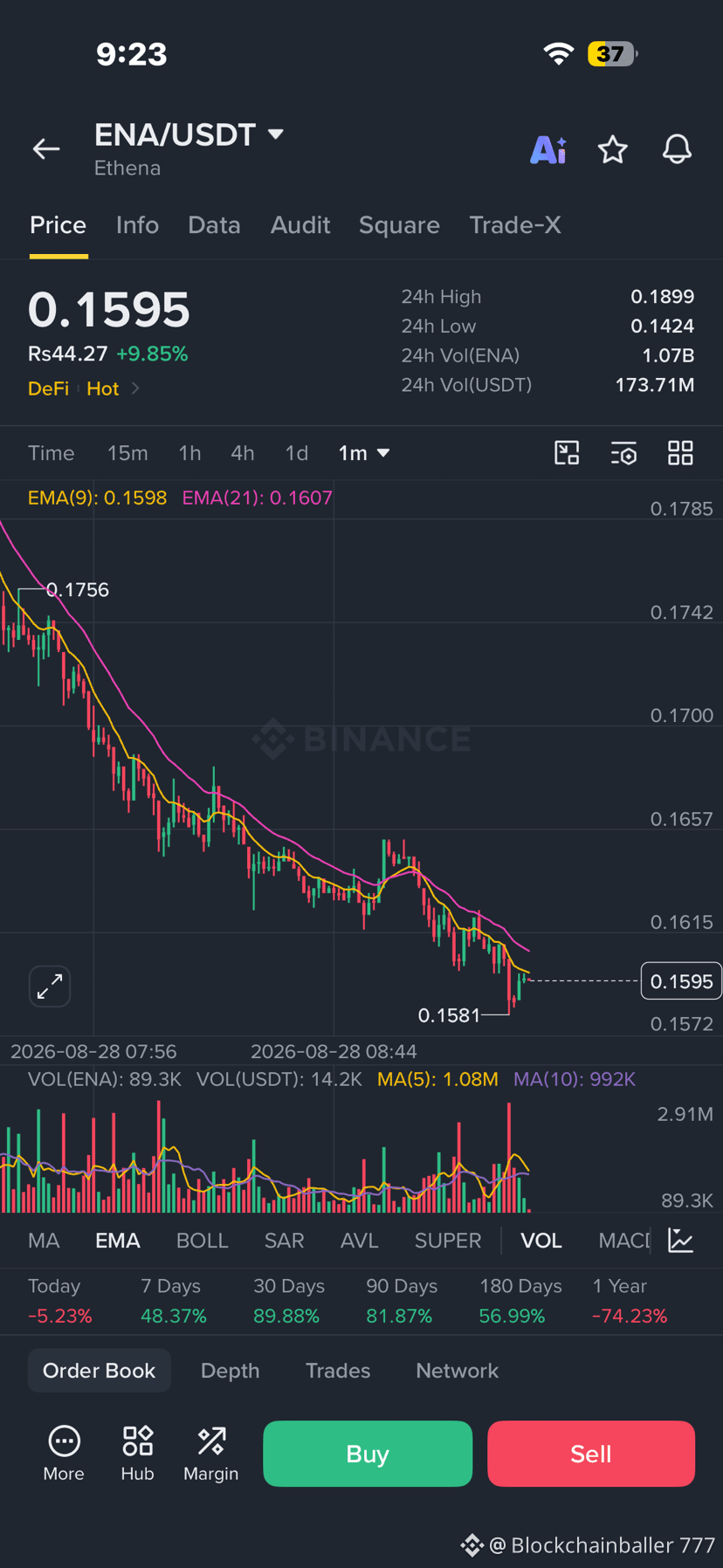Tap the 90 Days 81.87% performance
The width and height of the screenshot is (723, 1568).
click(x=402, y=1301)
